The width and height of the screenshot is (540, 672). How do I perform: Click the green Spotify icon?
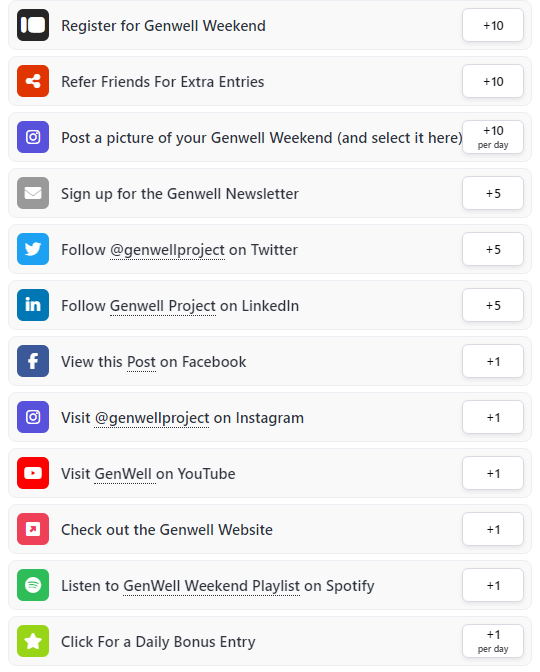point(33,585)
